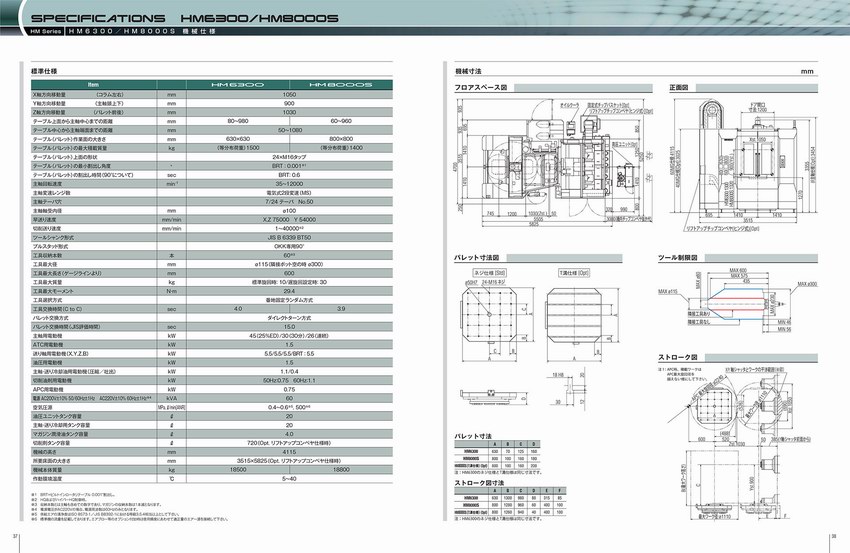Click the 標準仕様 section heading
The image size is (850, 553).
point(45,72)
